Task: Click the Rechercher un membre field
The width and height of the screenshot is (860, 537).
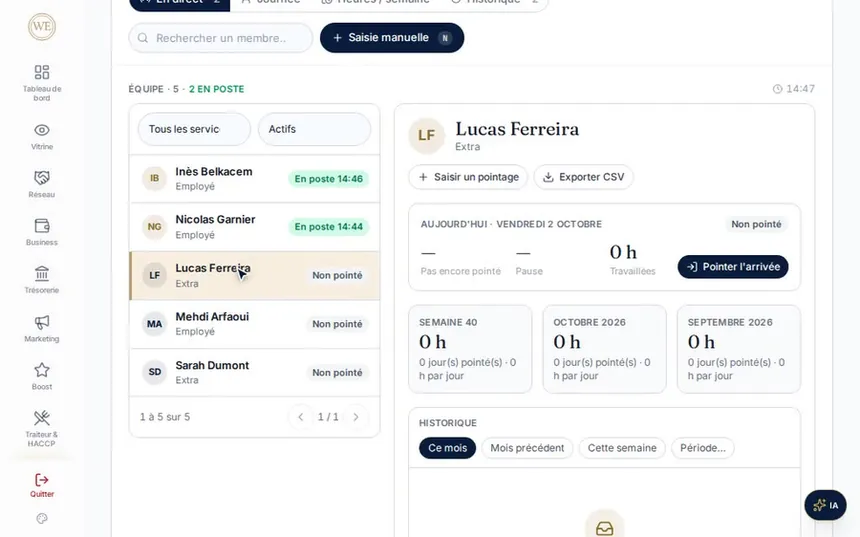Action: 220,38
